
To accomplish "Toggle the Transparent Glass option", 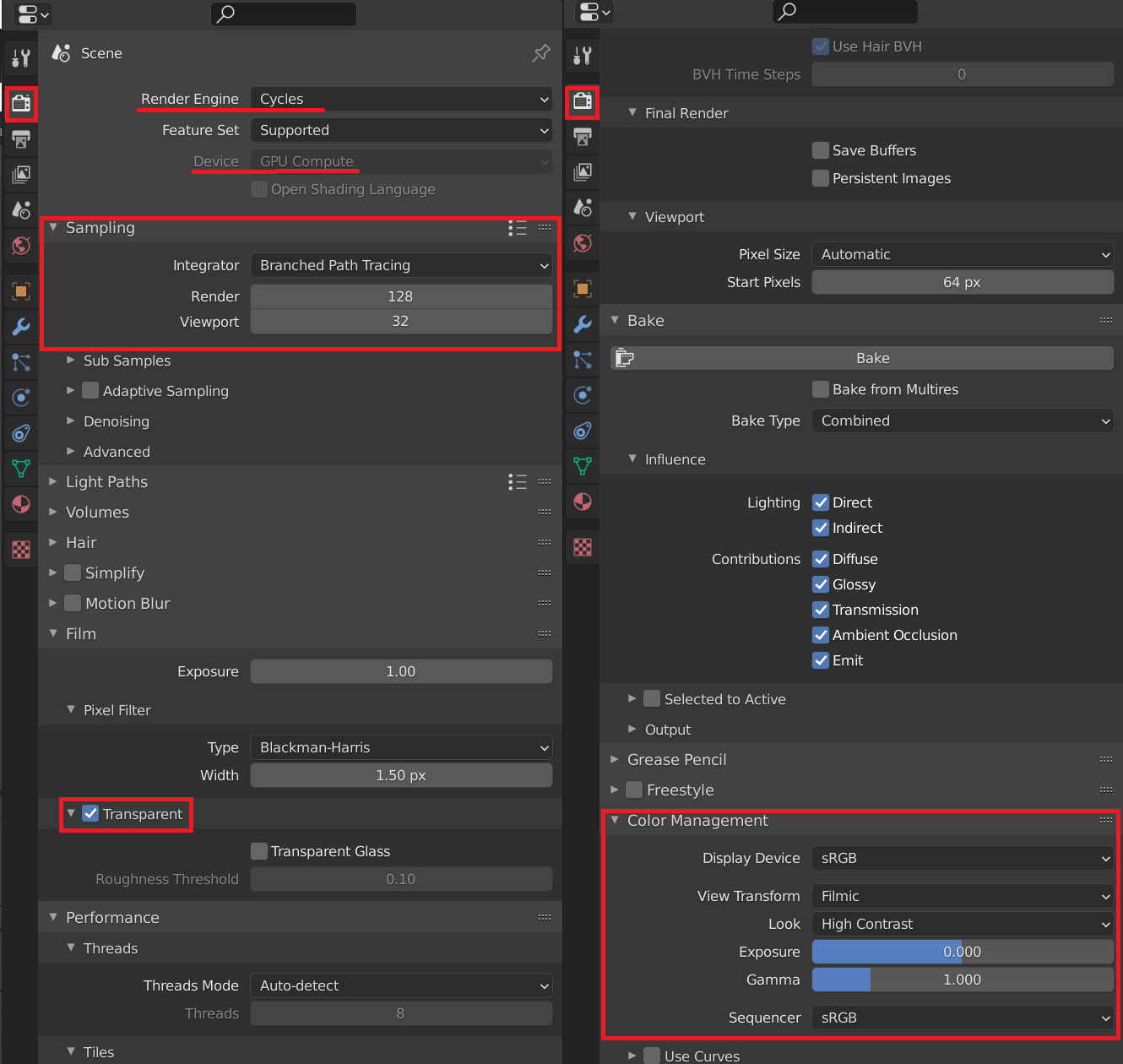I will [x=259, y=851].
